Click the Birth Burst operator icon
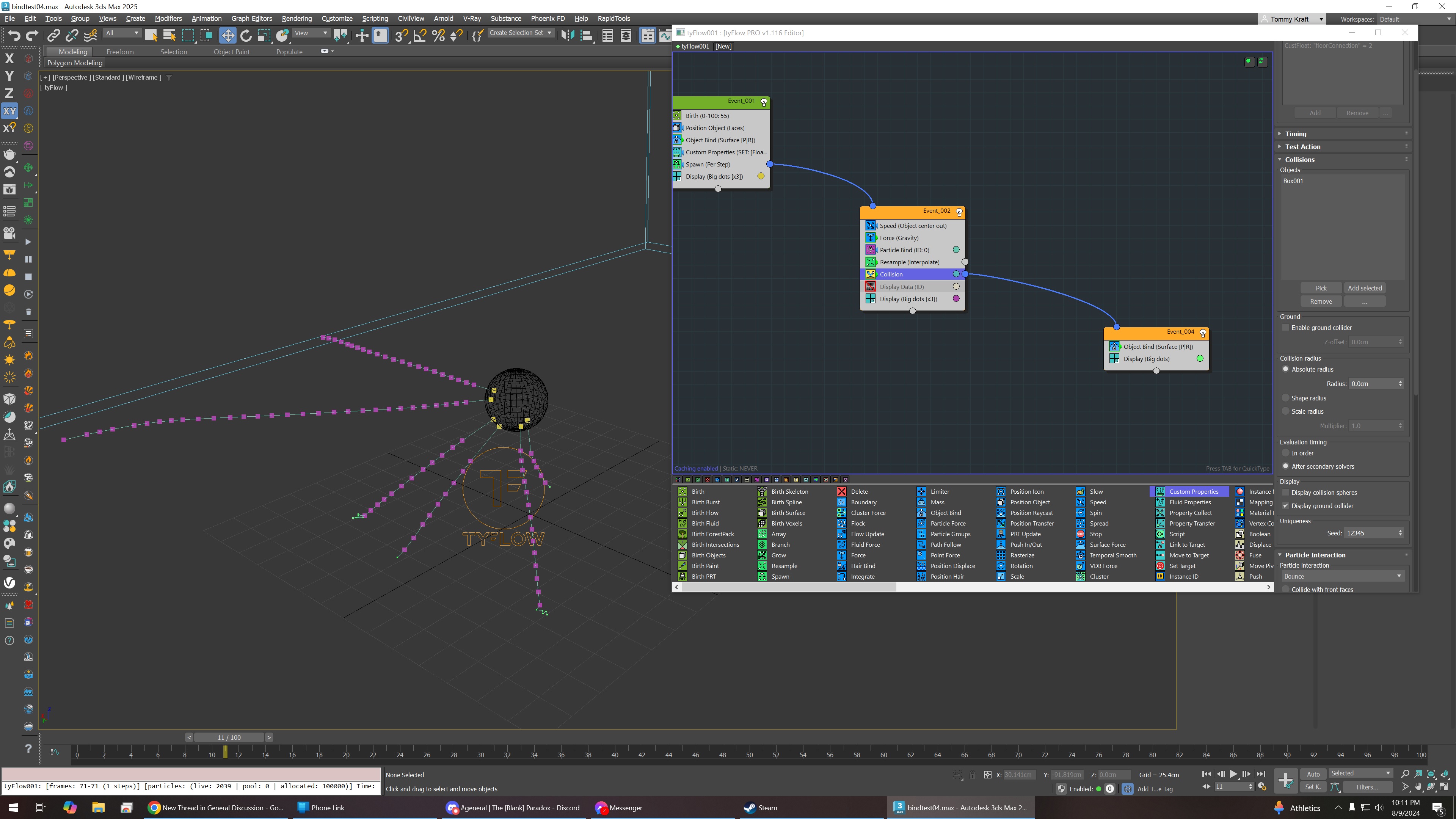Viewport: 1456px width, 819px height. coord(682,502)
